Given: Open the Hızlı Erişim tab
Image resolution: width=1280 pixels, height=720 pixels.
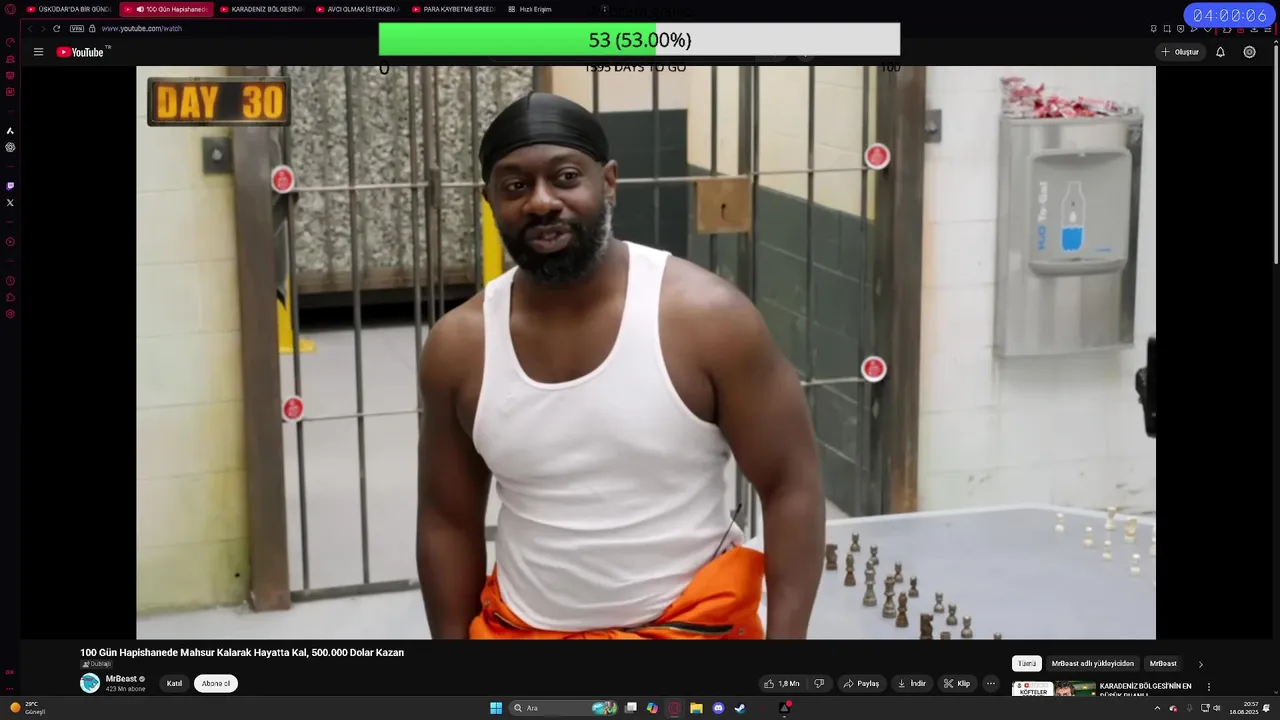Looking at the screenshot, I should [x=530, y=9].
